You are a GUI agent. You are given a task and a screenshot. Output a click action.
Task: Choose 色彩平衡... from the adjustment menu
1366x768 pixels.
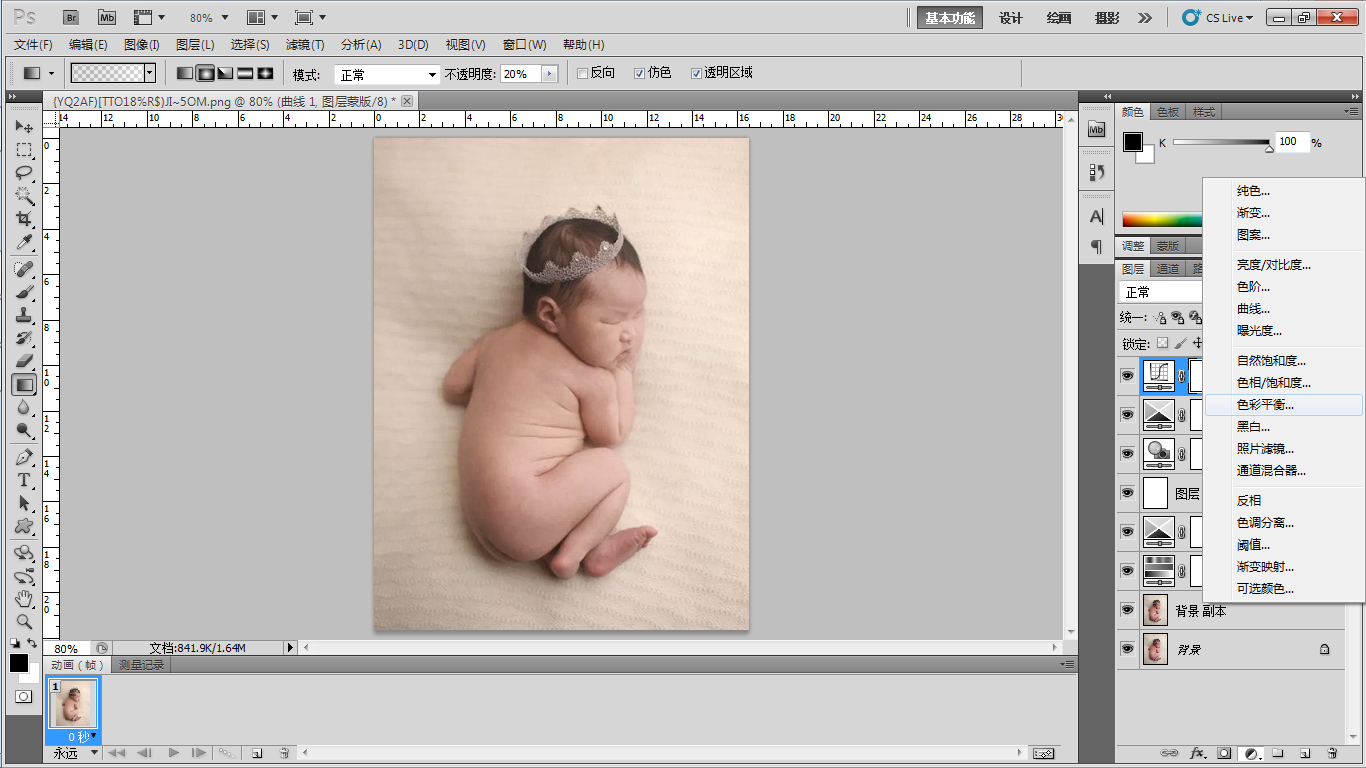coord(1265,405)
